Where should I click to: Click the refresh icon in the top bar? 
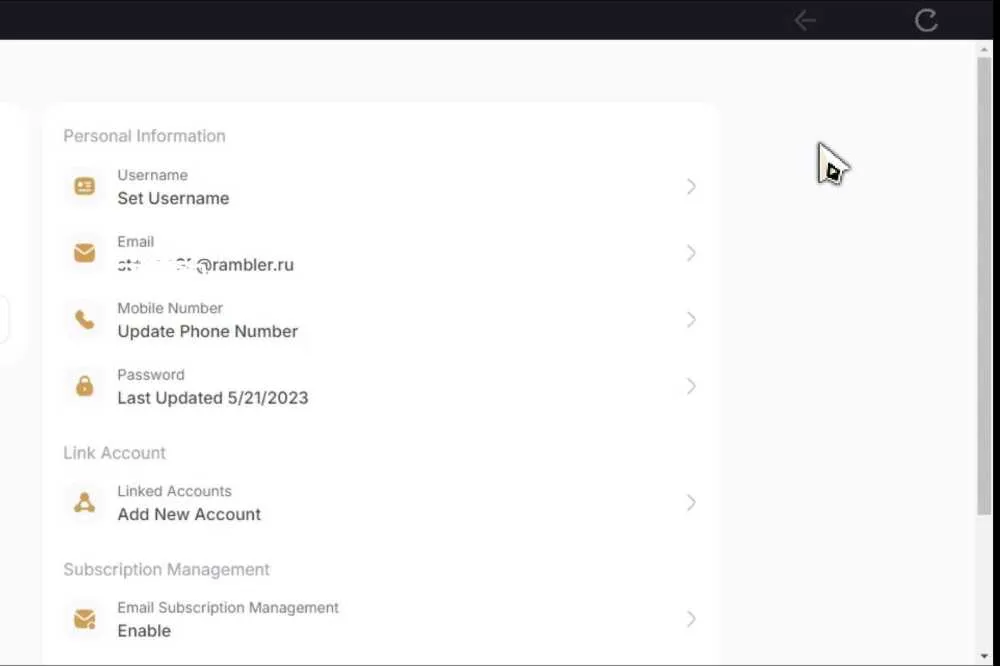coord(926,20)
